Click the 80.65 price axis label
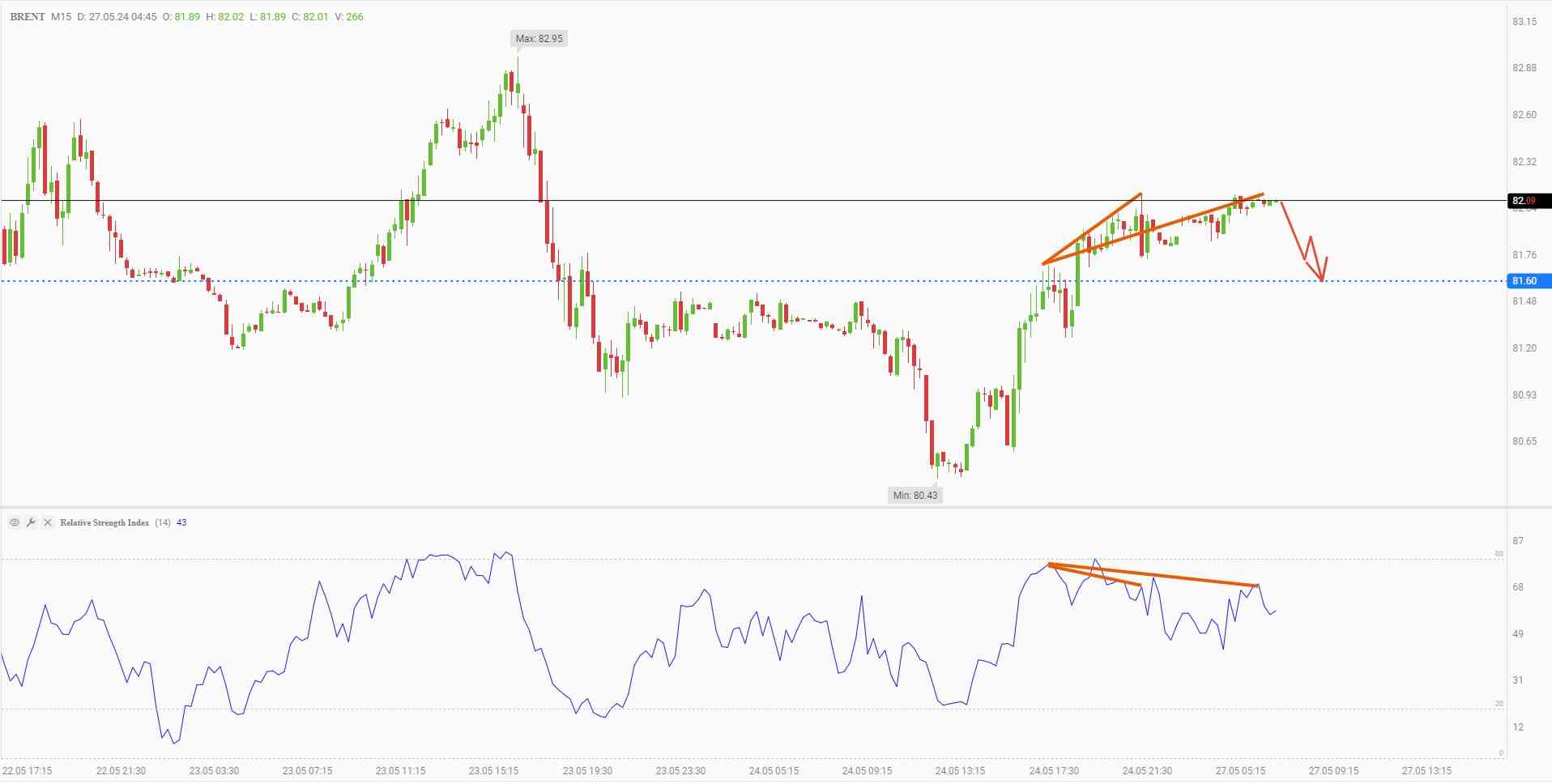This screenshot has height=784, width=1552. click(1524, 441)
